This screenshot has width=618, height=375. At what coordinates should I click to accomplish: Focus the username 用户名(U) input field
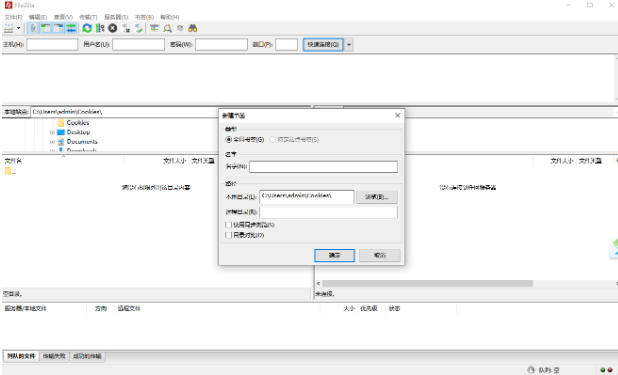point(138,45)
